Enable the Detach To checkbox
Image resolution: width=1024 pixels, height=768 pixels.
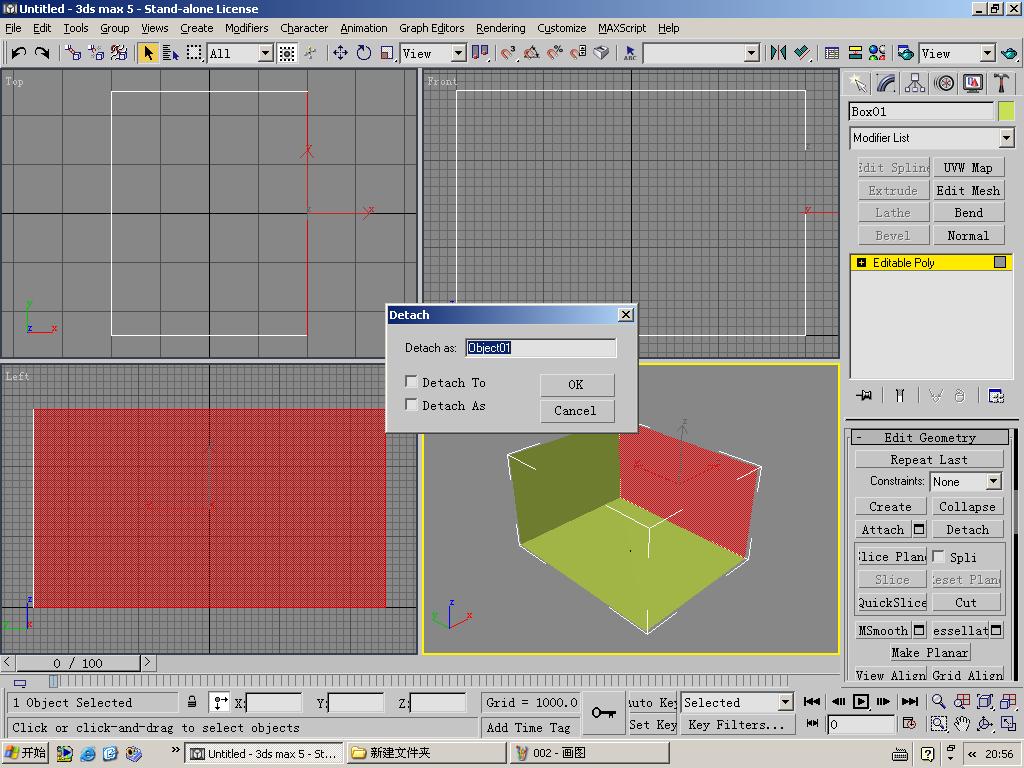[411, 382]
